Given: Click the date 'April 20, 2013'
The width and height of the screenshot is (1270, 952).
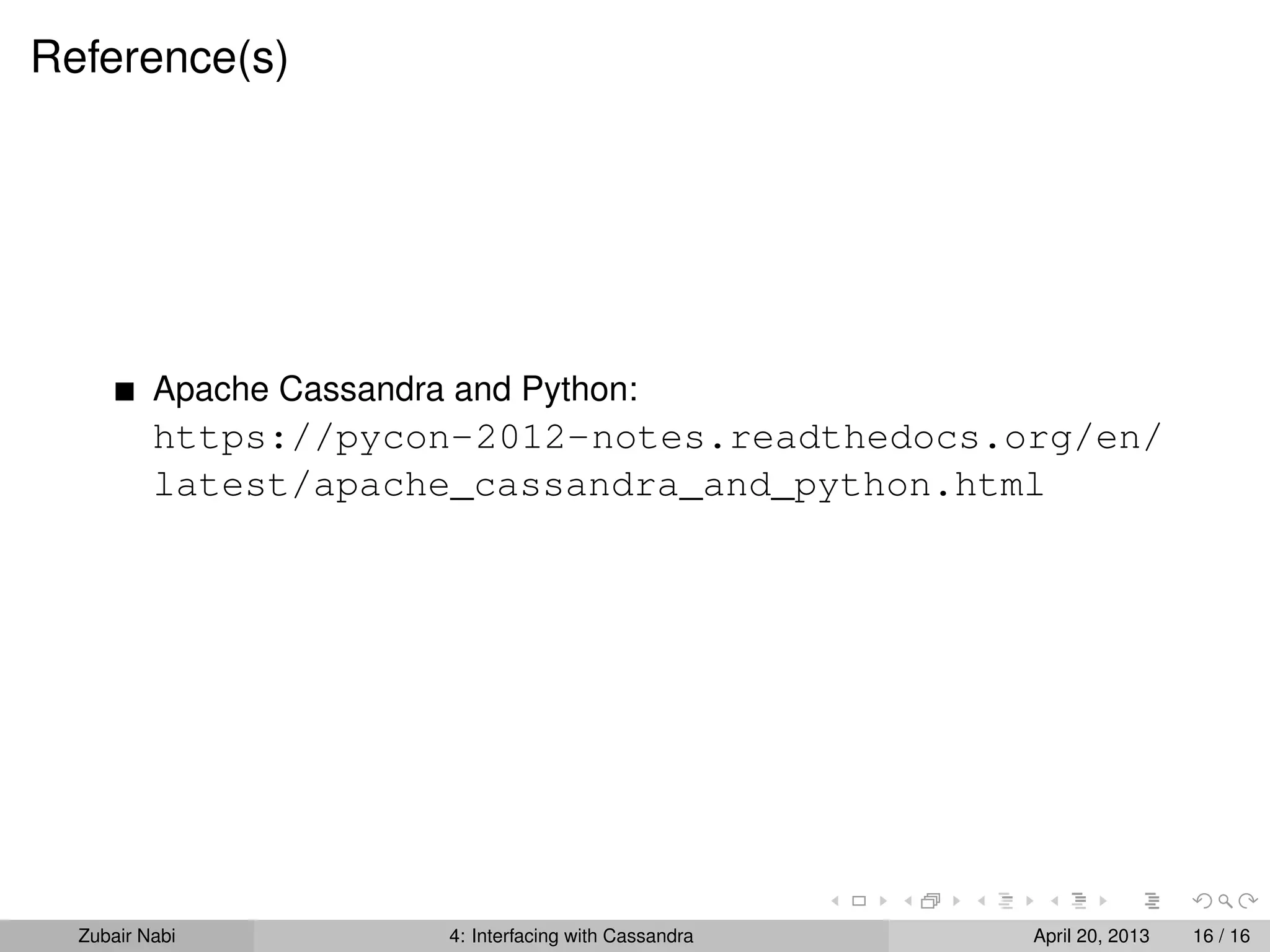Looking at the screenshot, I should [x=1091, y=936].
